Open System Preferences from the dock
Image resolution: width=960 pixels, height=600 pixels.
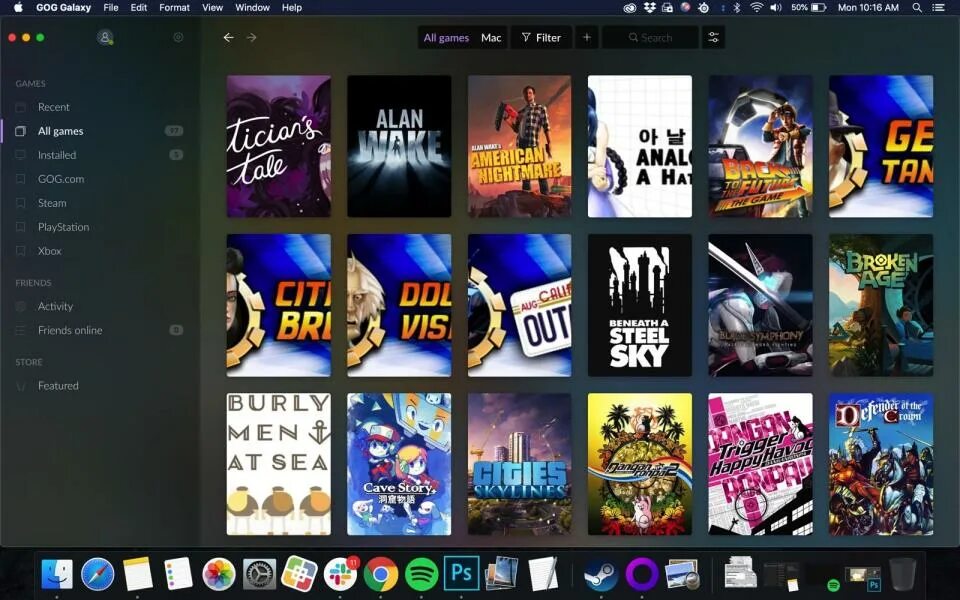[x=260, y=574]
